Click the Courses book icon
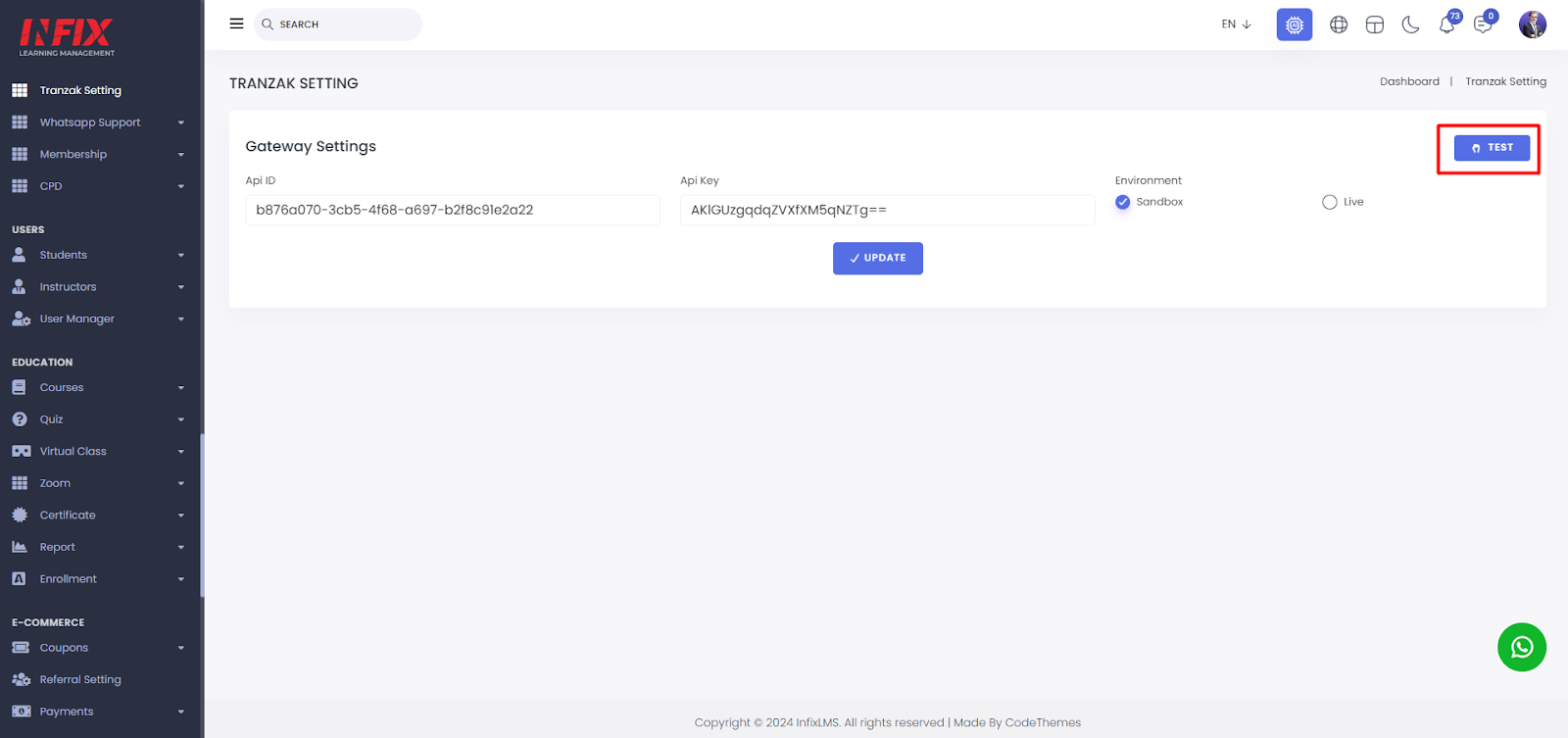Viewport: 1568px width, 738px height. [19, 387]
